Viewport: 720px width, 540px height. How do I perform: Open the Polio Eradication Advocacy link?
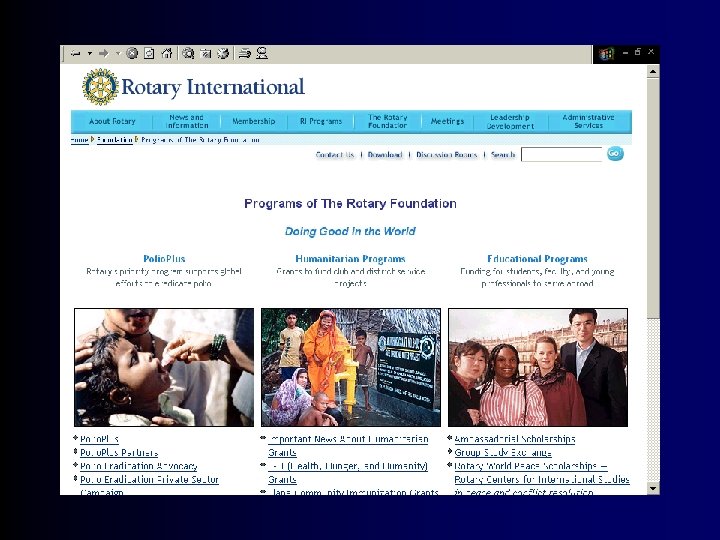[x=139, y=466]
